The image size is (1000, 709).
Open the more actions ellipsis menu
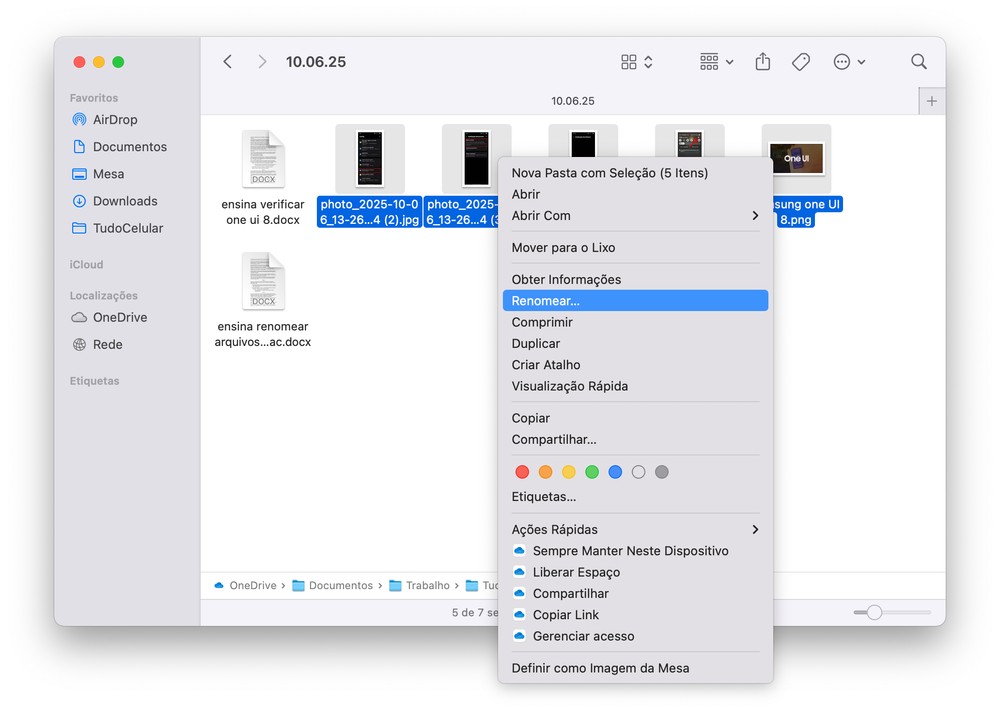tap(849, 62)
